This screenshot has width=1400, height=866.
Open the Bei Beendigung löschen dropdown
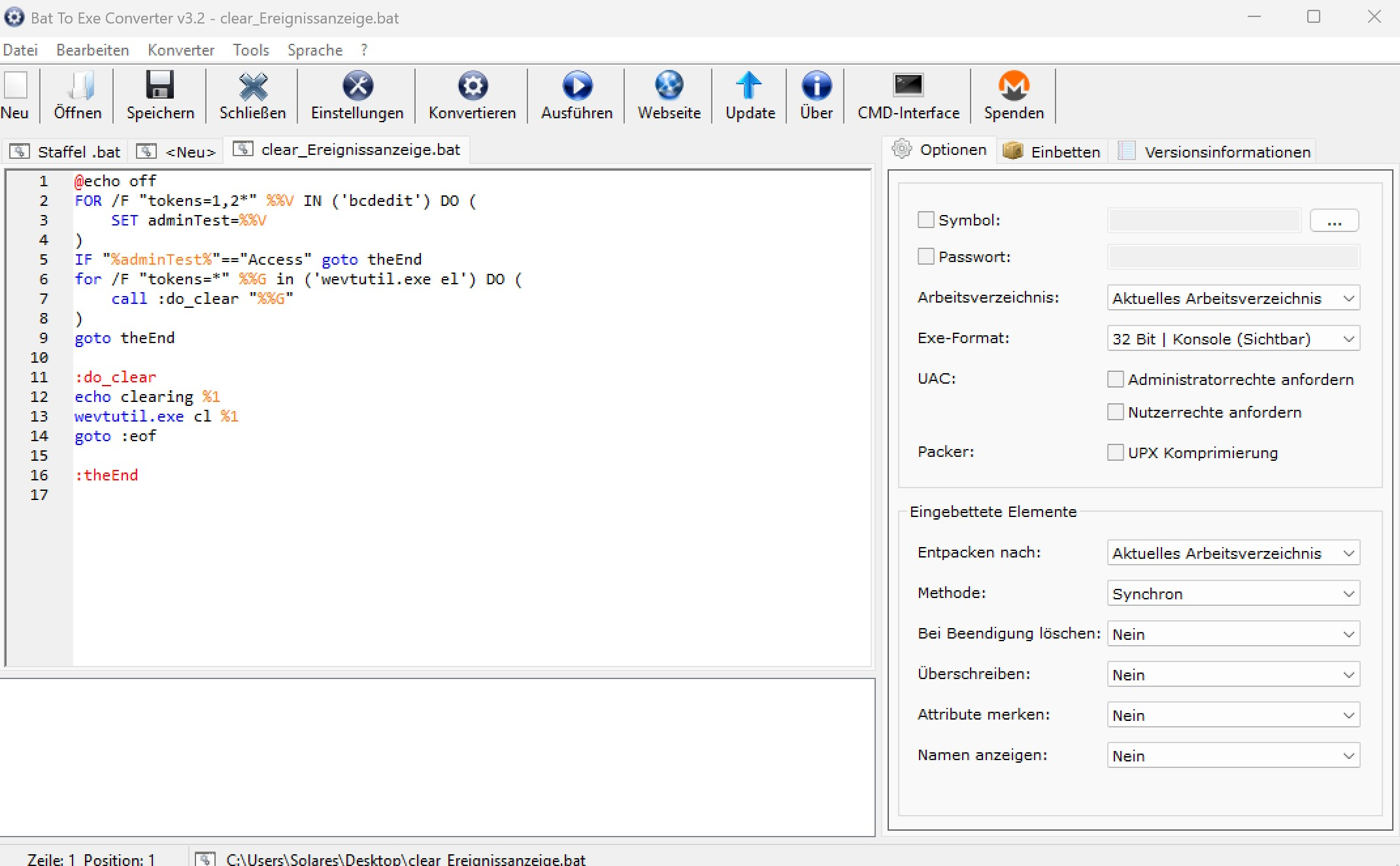(1233, 634)
